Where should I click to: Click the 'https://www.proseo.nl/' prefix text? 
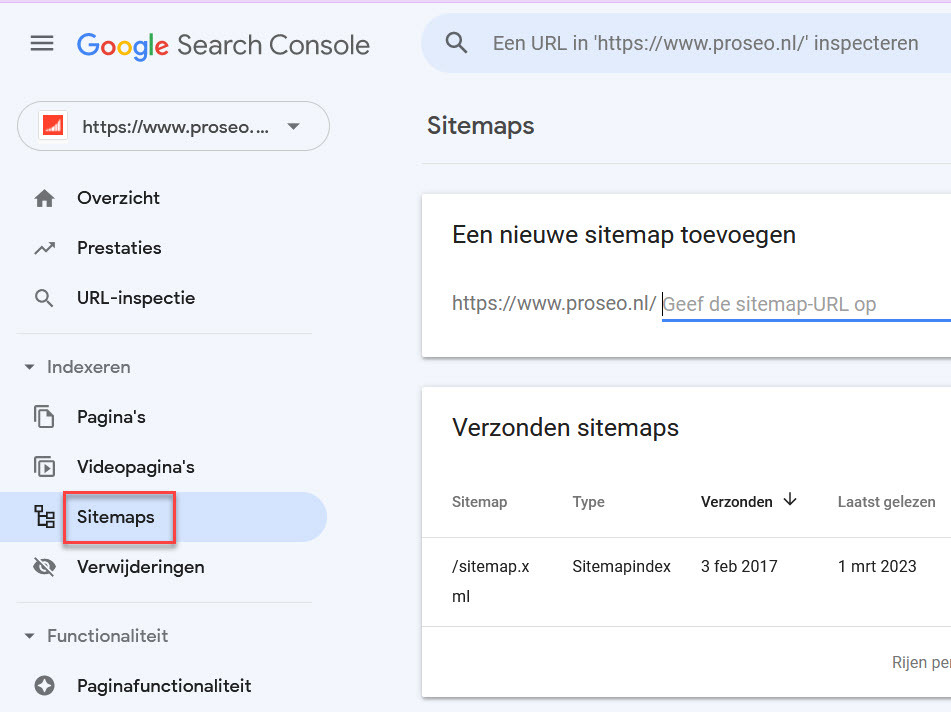554,303
